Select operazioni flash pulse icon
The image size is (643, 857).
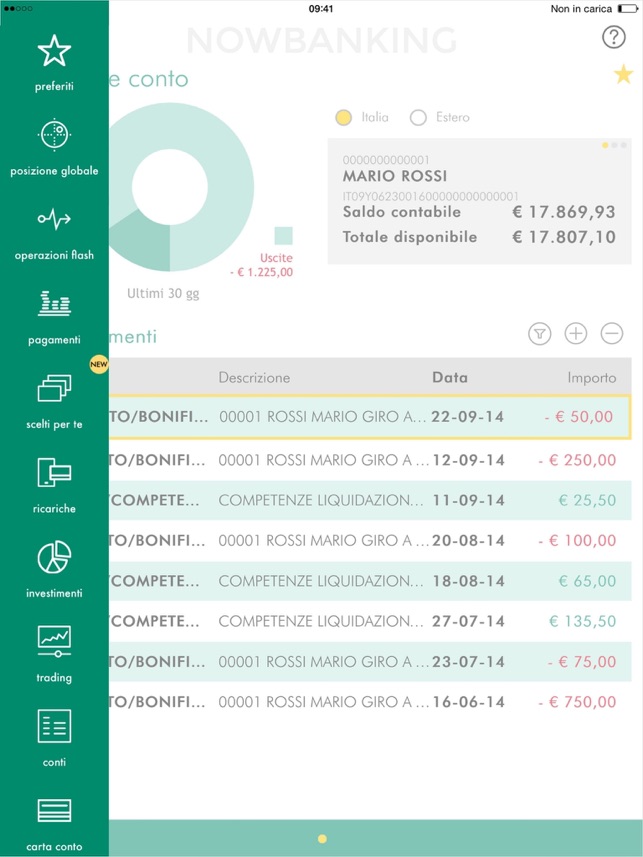click(54, 219)
